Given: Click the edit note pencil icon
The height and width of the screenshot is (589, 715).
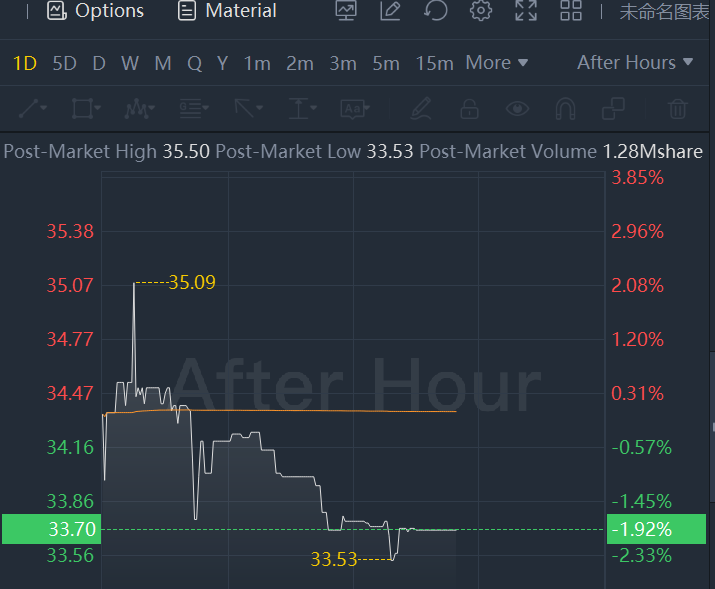Looking at the screenshot, I should click(391, 11).
